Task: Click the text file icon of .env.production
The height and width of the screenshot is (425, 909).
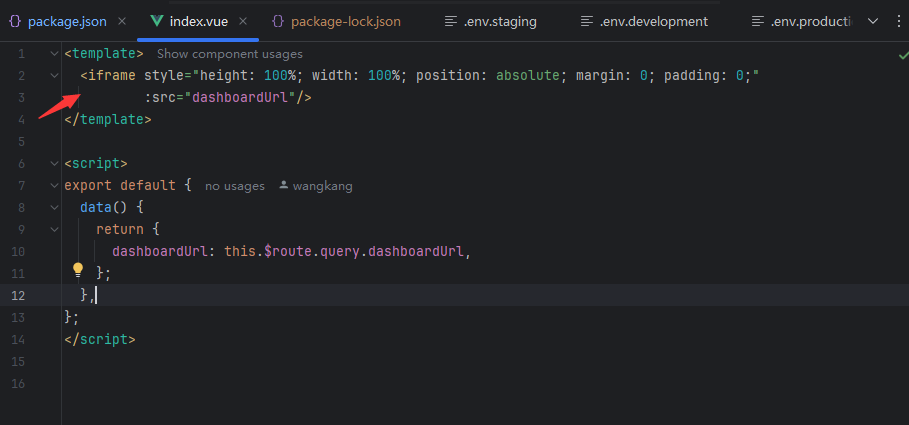Action: pyautogui.click(x=758, y=21)
